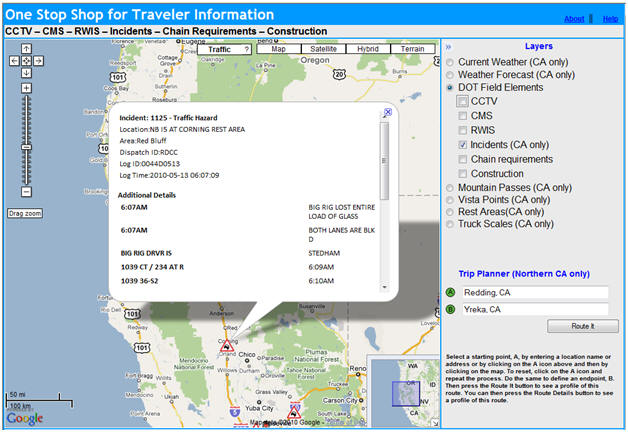The height and width of the screenshot is (432, 628).
Task: Pan the map right with the arrow
Action: pyautogui.click(x=38, y=61)
